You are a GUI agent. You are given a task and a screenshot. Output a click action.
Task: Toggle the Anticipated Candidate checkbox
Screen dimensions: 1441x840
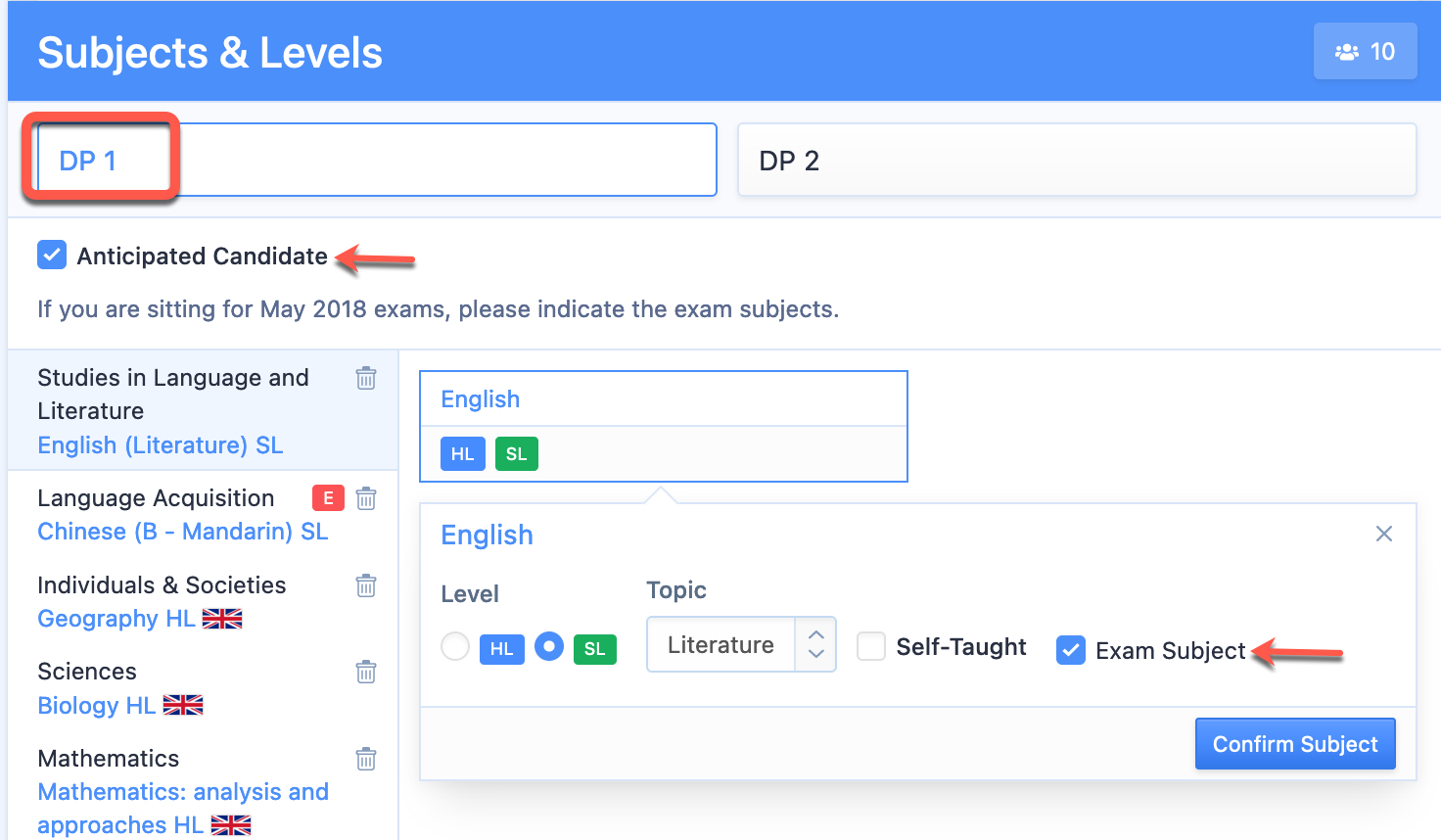(52, 256)
